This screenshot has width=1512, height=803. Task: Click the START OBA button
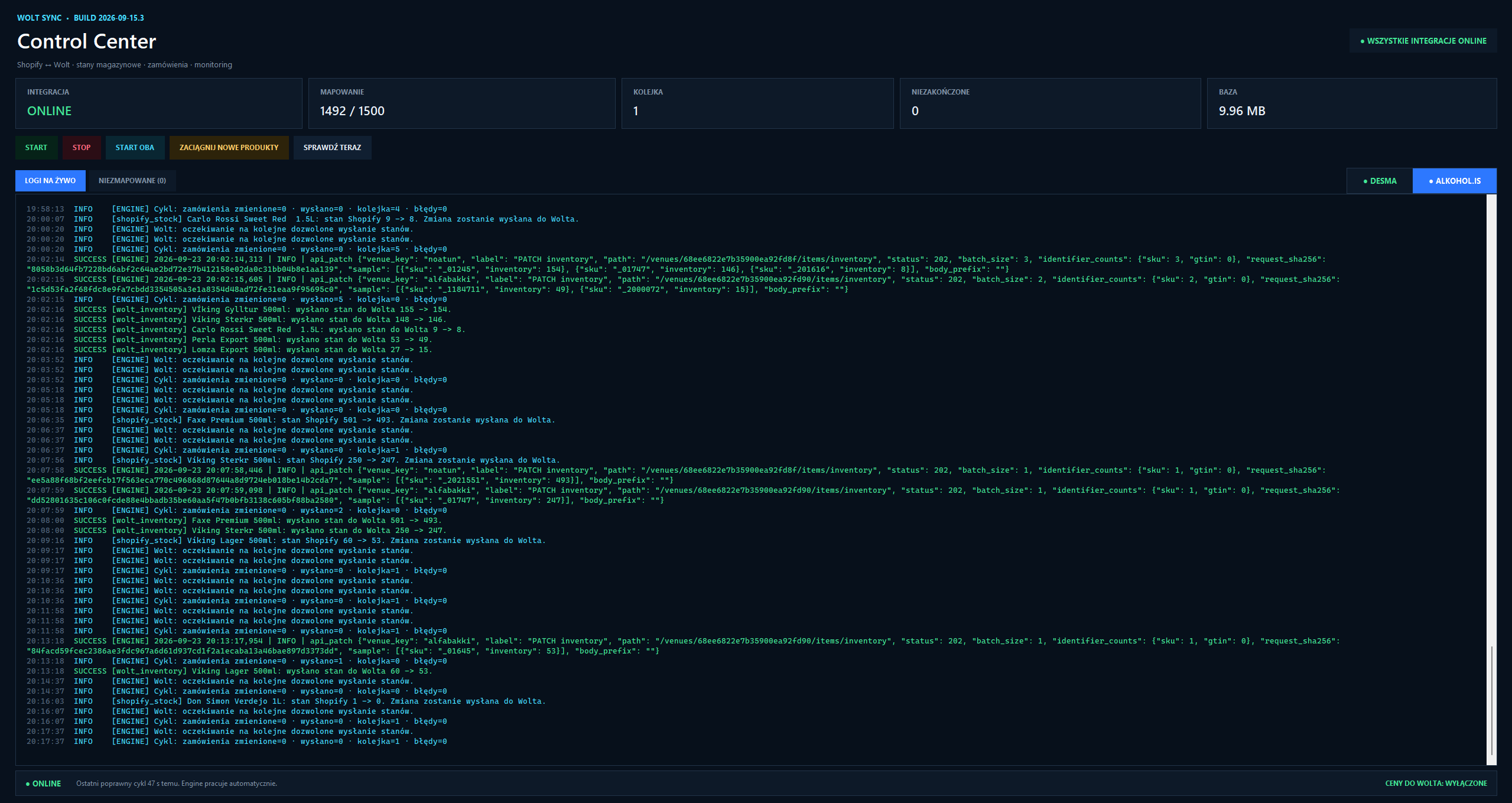pyautogui.click(x=135, y=148)
